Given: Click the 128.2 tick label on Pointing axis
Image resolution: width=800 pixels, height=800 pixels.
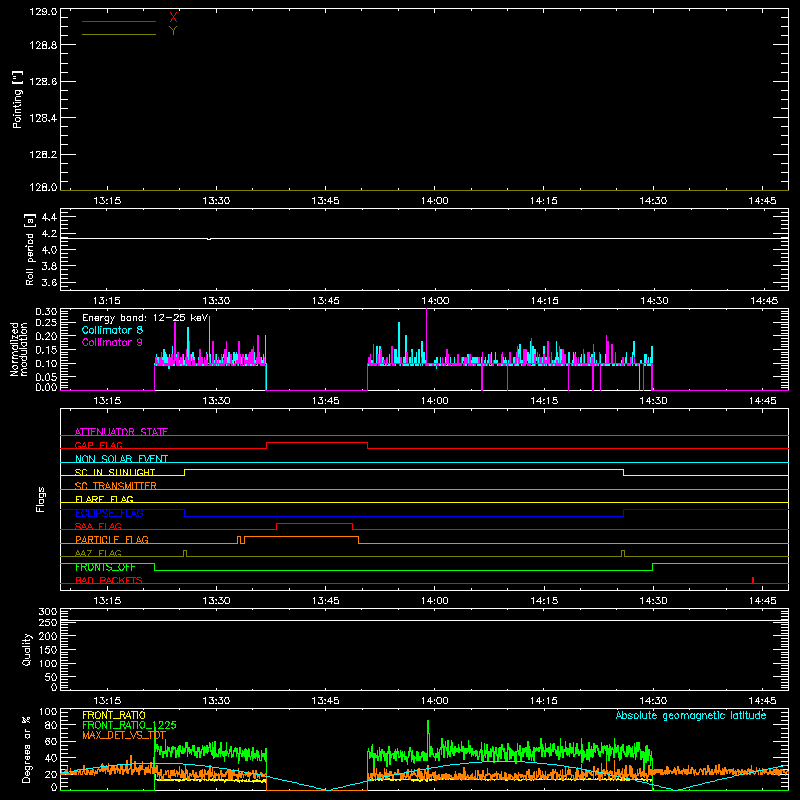Looking at the screenshot, I should coord(43,155).
